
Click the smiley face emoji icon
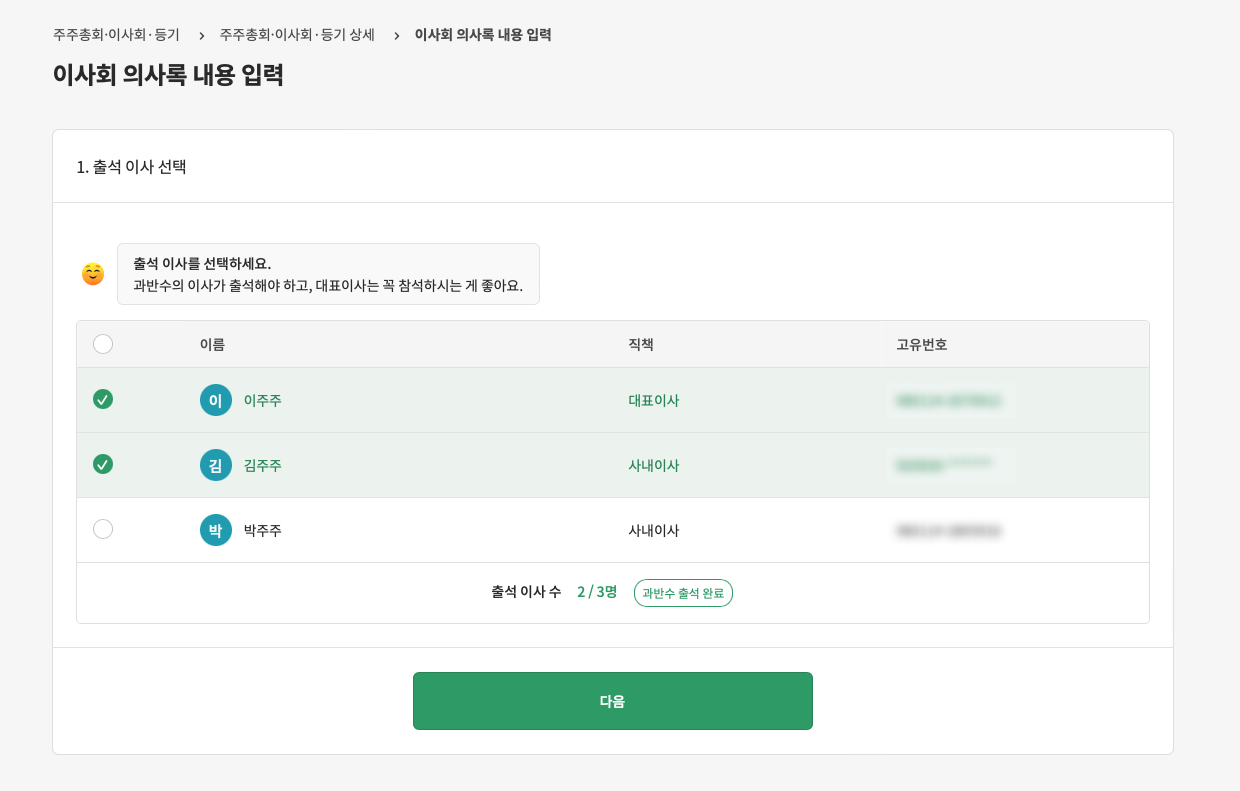(92, 274)
